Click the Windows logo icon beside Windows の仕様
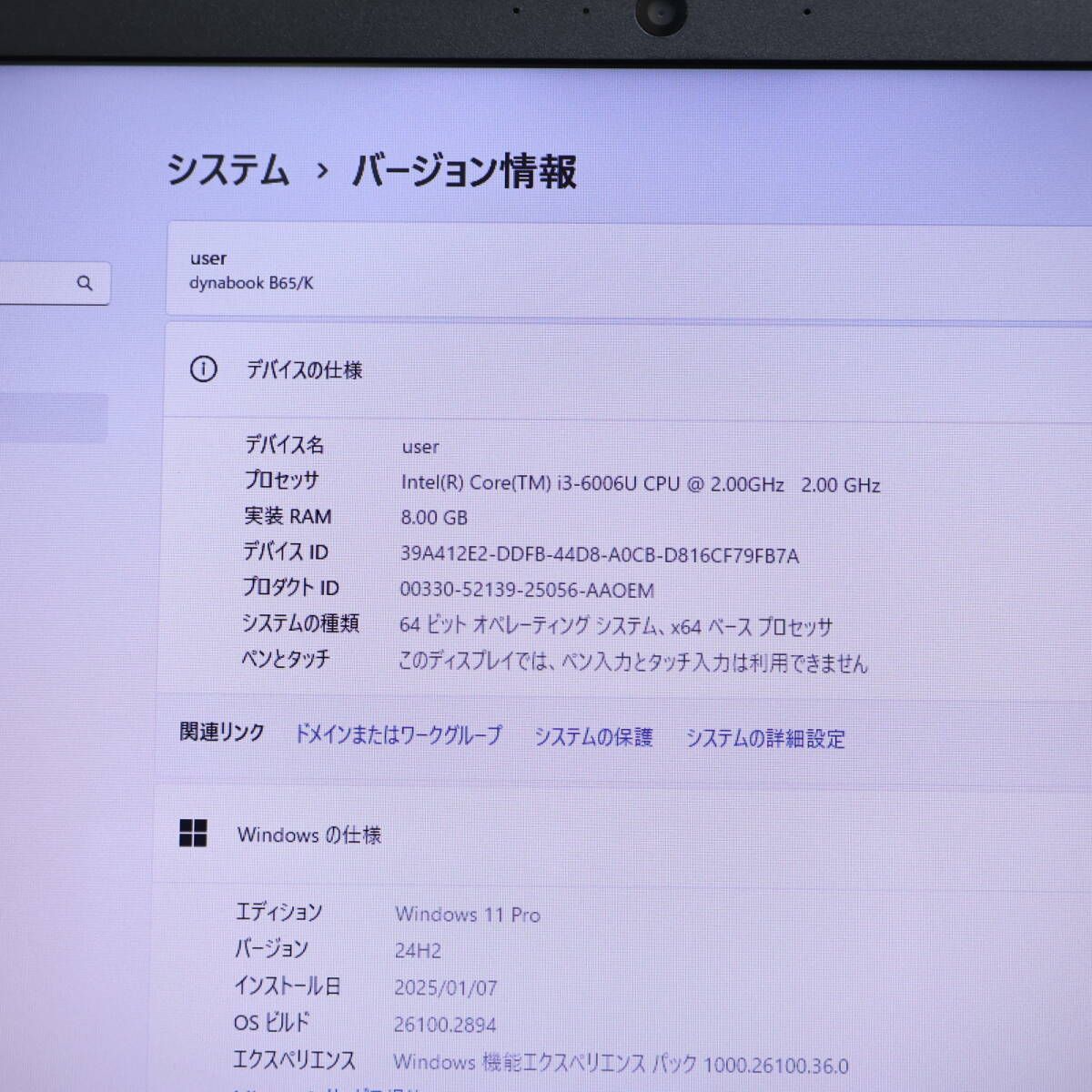The image size is (1092, 1092). 193,834
